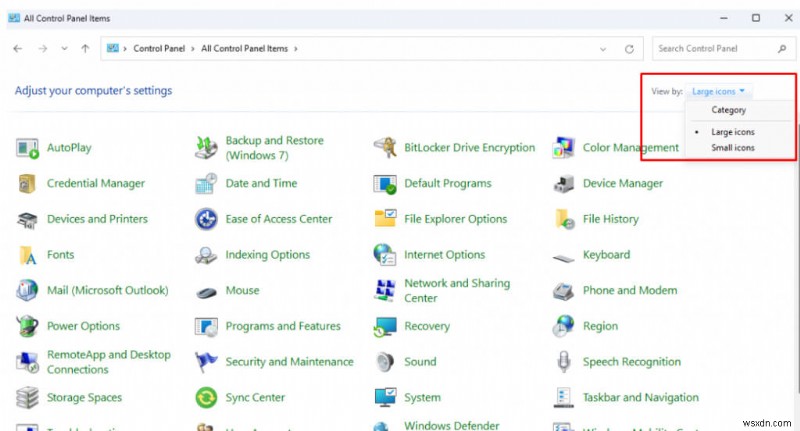
Task: Open the Devices and Printers icon
Action: pos(27,220)
